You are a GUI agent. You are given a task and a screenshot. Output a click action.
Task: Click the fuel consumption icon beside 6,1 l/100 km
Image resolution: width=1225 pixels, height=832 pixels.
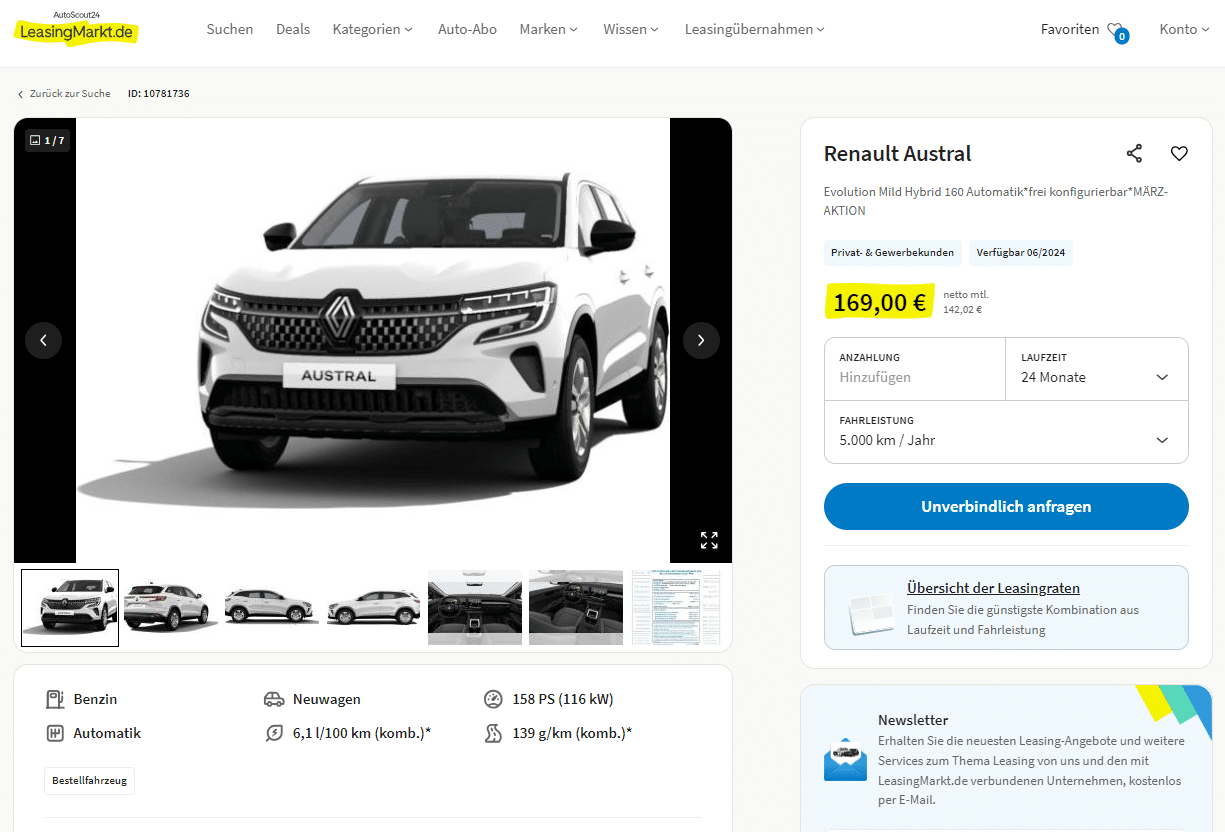[x=274, y=733]
